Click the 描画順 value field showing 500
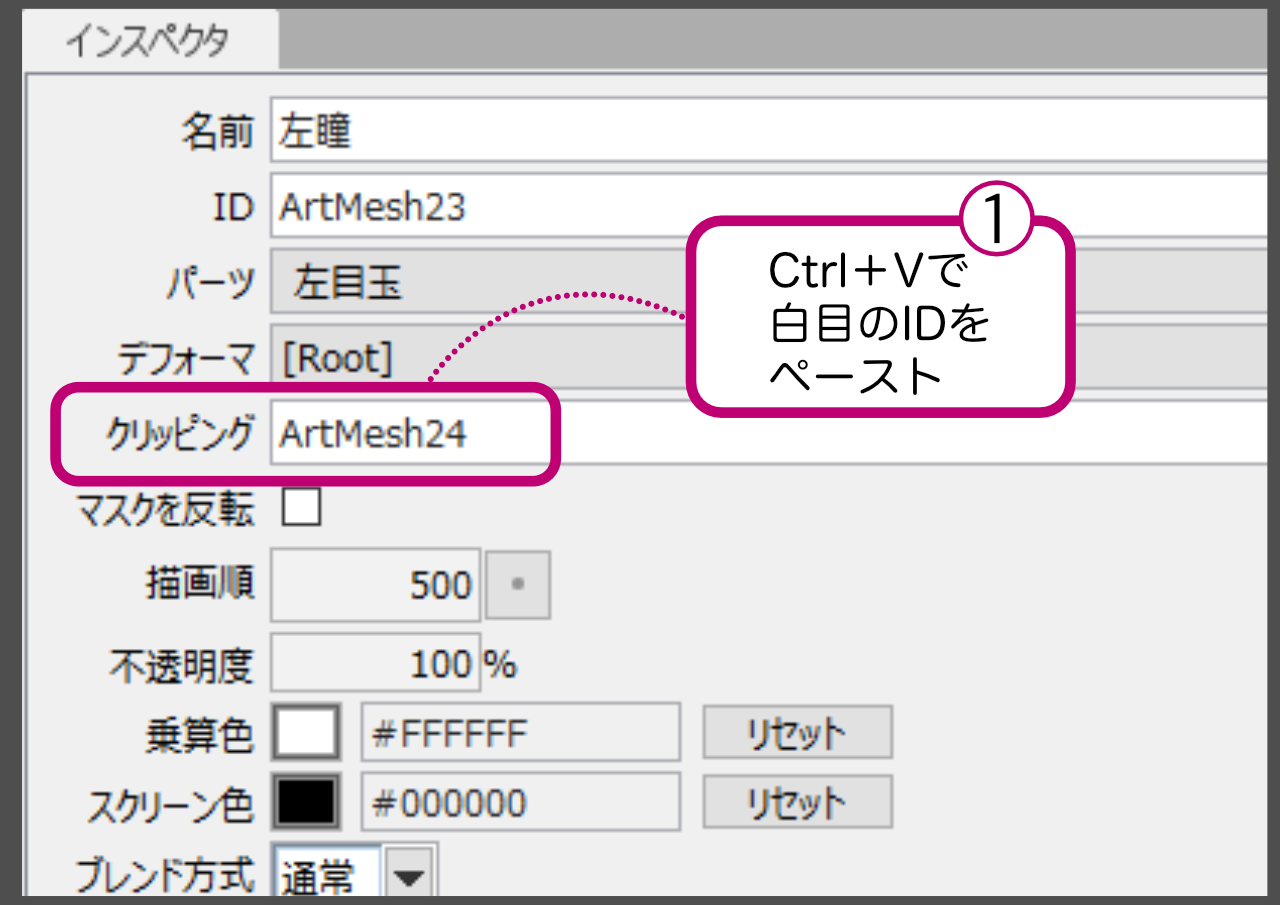Screen dimensions: 1280x905 pos(376,585)
